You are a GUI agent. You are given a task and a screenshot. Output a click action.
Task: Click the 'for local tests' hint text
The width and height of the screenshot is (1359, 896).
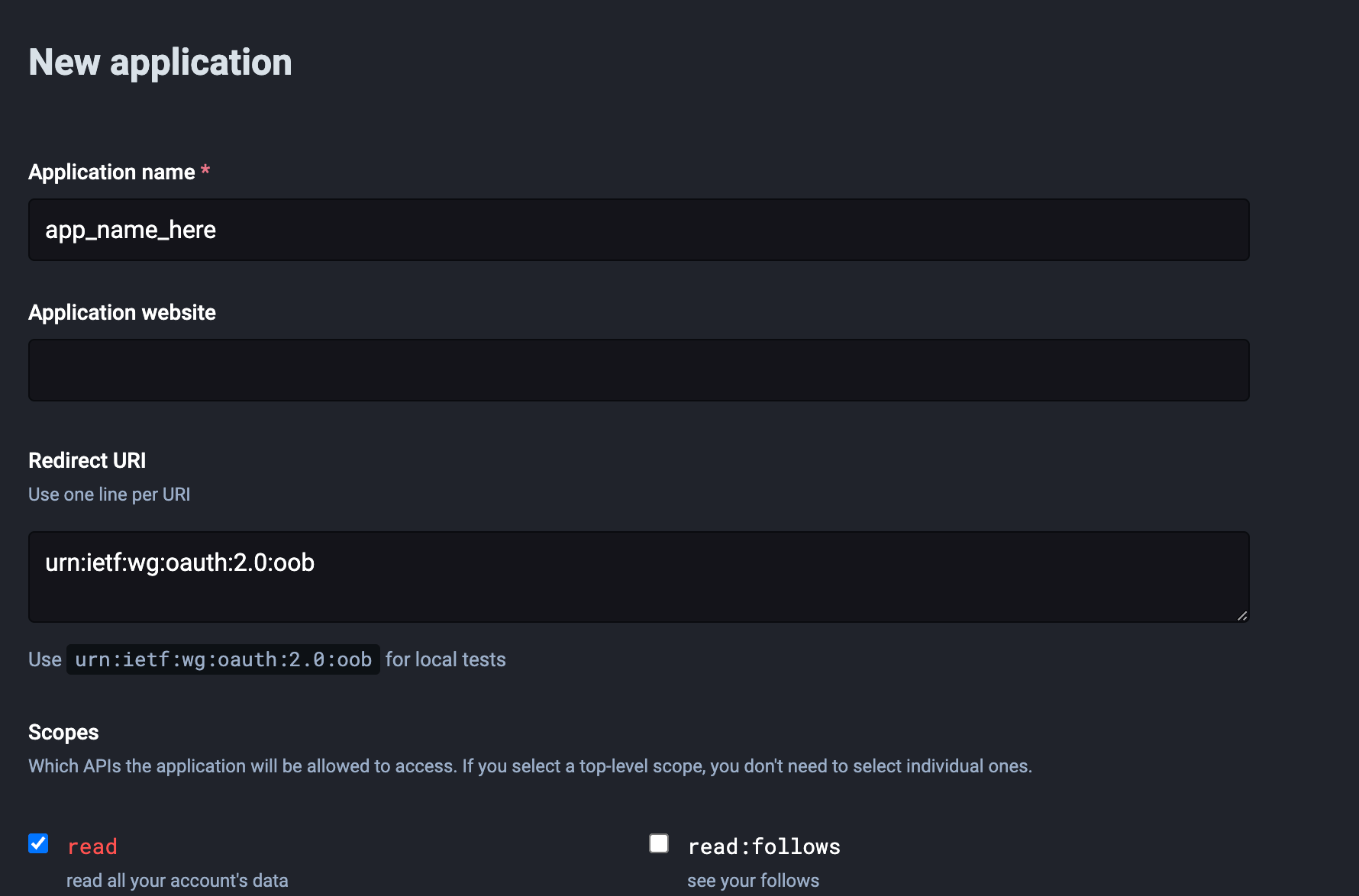445,659
